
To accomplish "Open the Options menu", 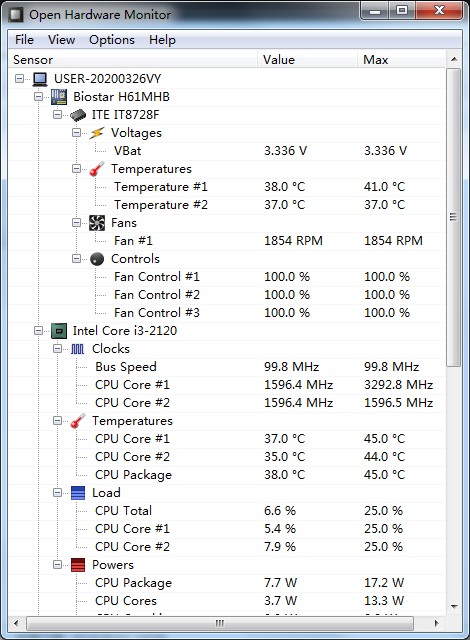I will pyautogui.click(x=112, y=40).
